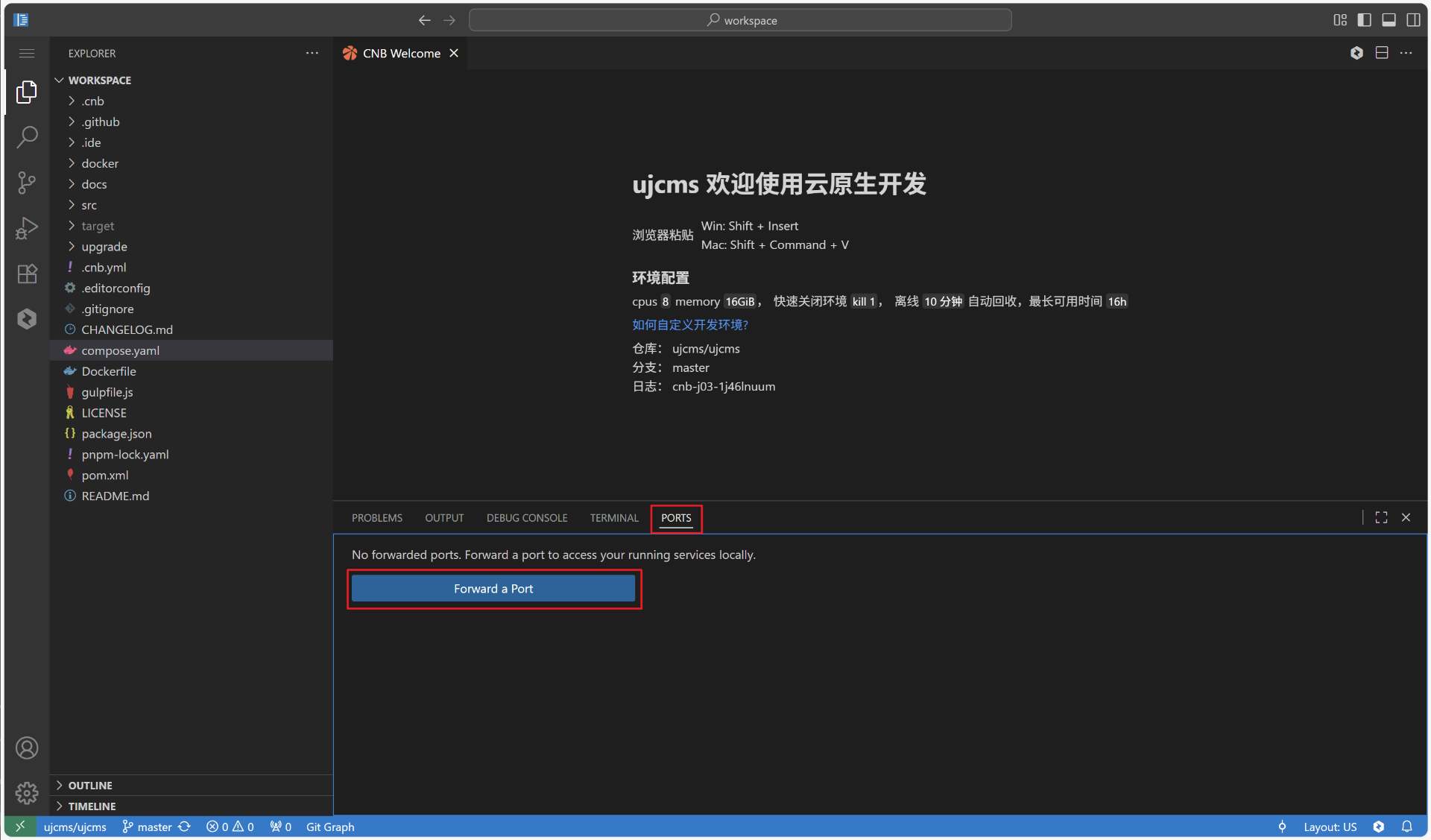
Task: Synchronize changes icon in status bar
Action: 185,827
